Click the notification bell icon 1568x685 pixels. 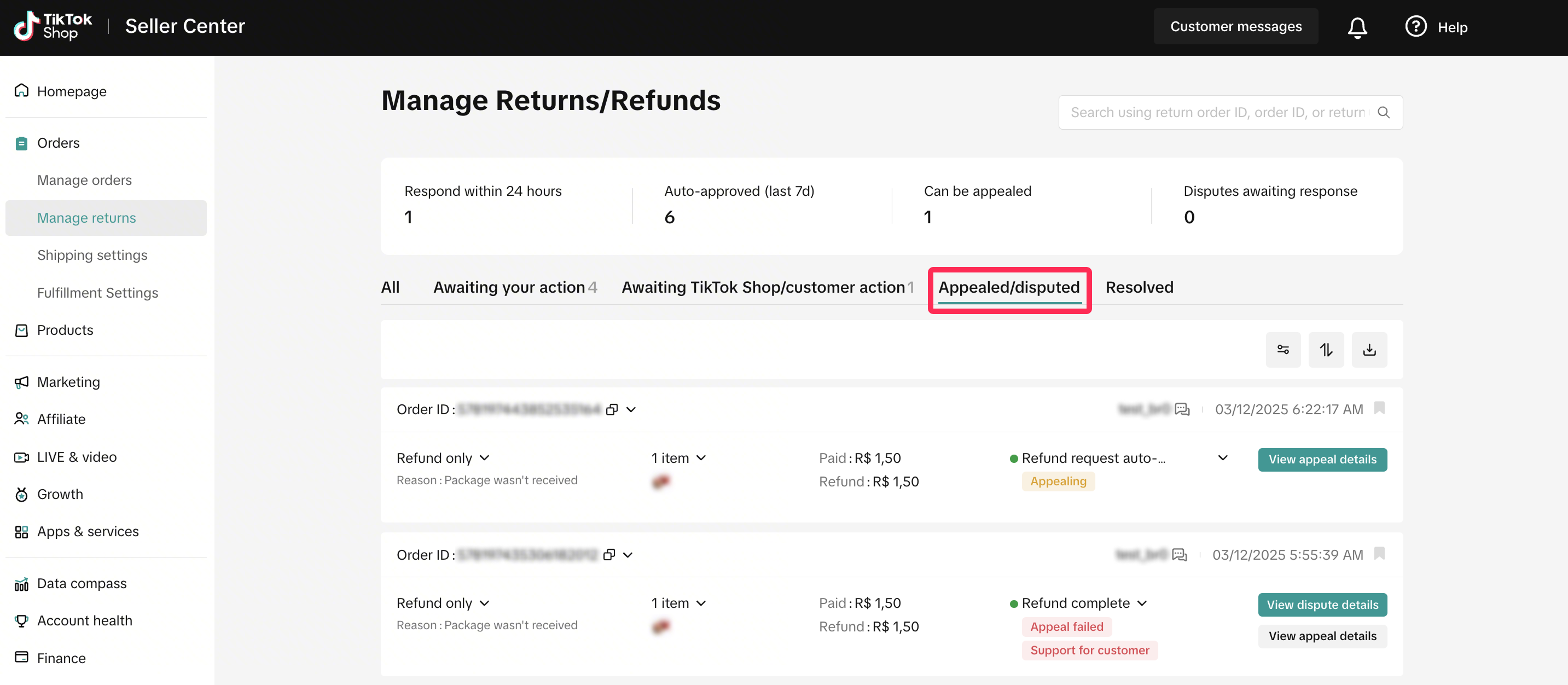click(1357, 27)
